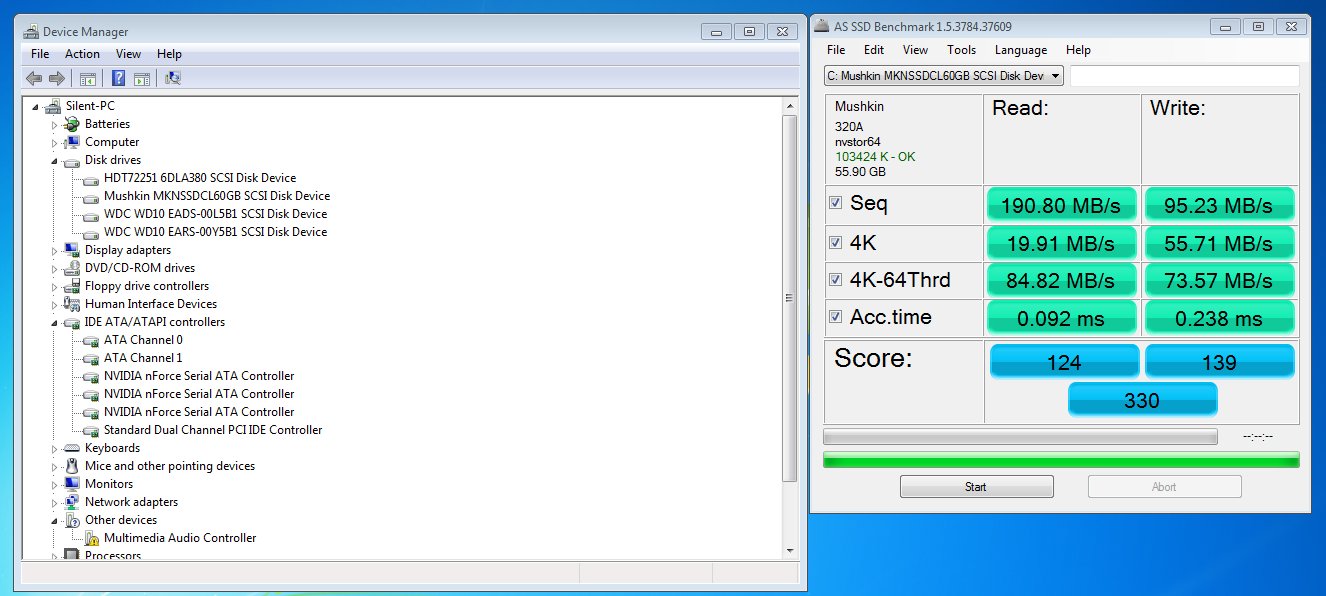Collapse the Disk drives node
1326x596 pixels.
(x=56, y=161)
